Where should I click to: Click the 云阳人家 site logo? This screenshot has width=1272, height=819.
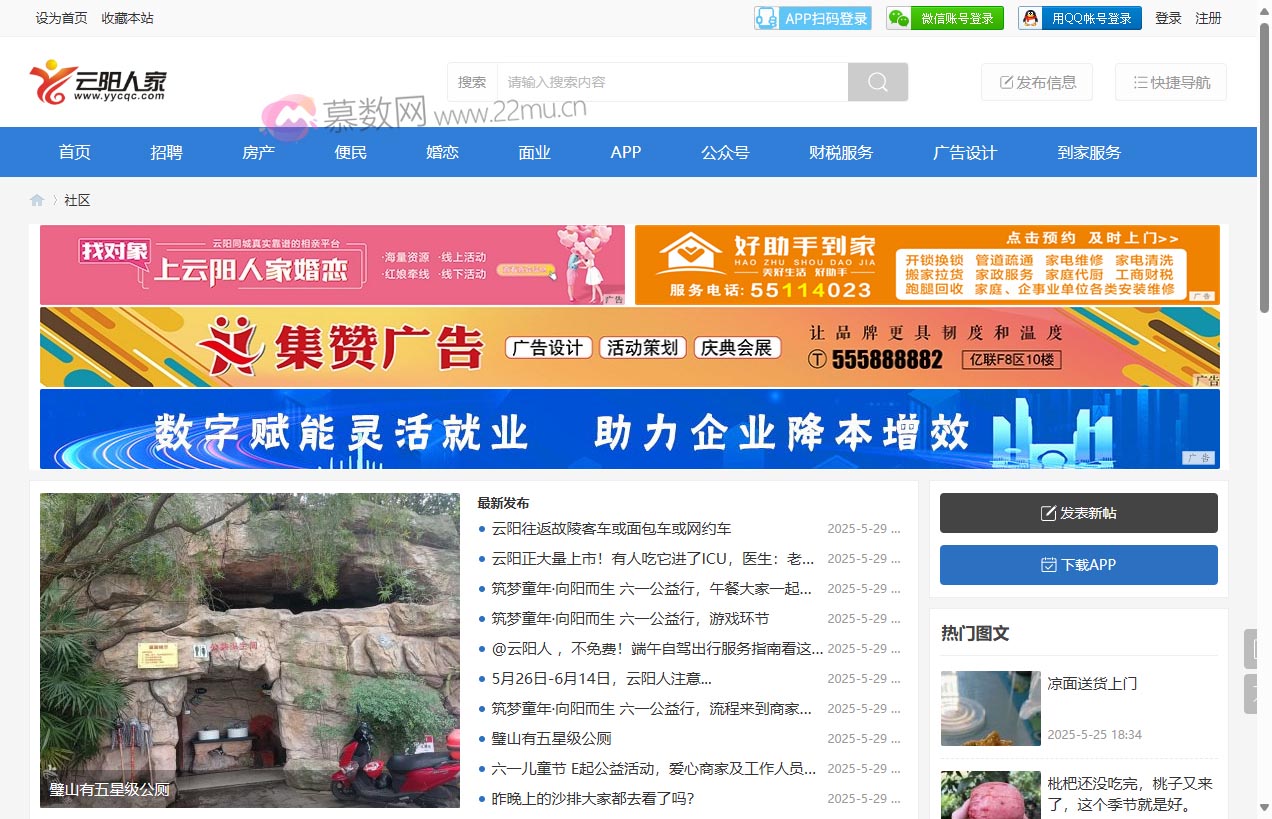[98, 82]
